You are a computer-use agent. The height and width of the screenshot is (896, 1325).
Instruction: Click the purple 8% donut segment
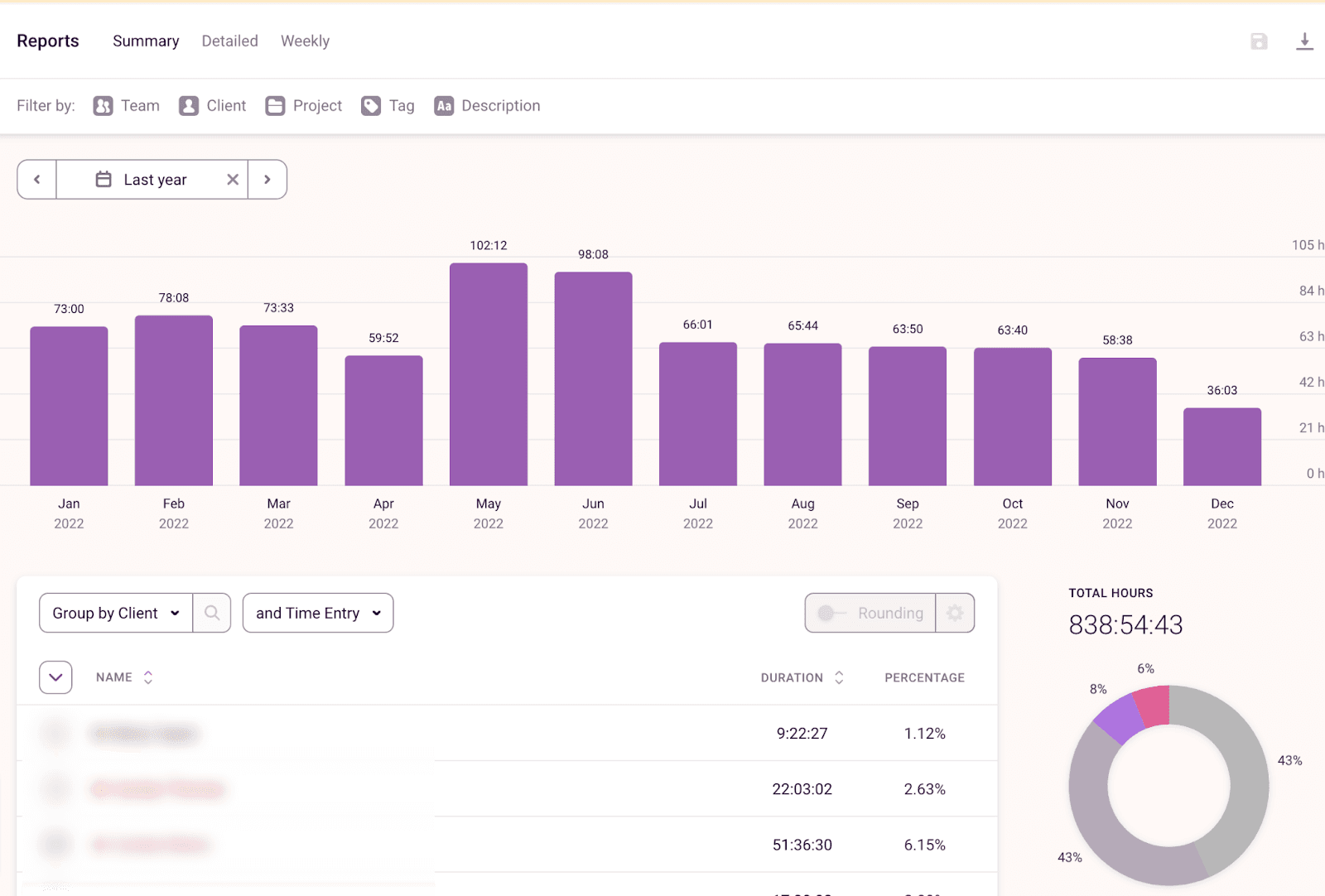pos(1118,718)
